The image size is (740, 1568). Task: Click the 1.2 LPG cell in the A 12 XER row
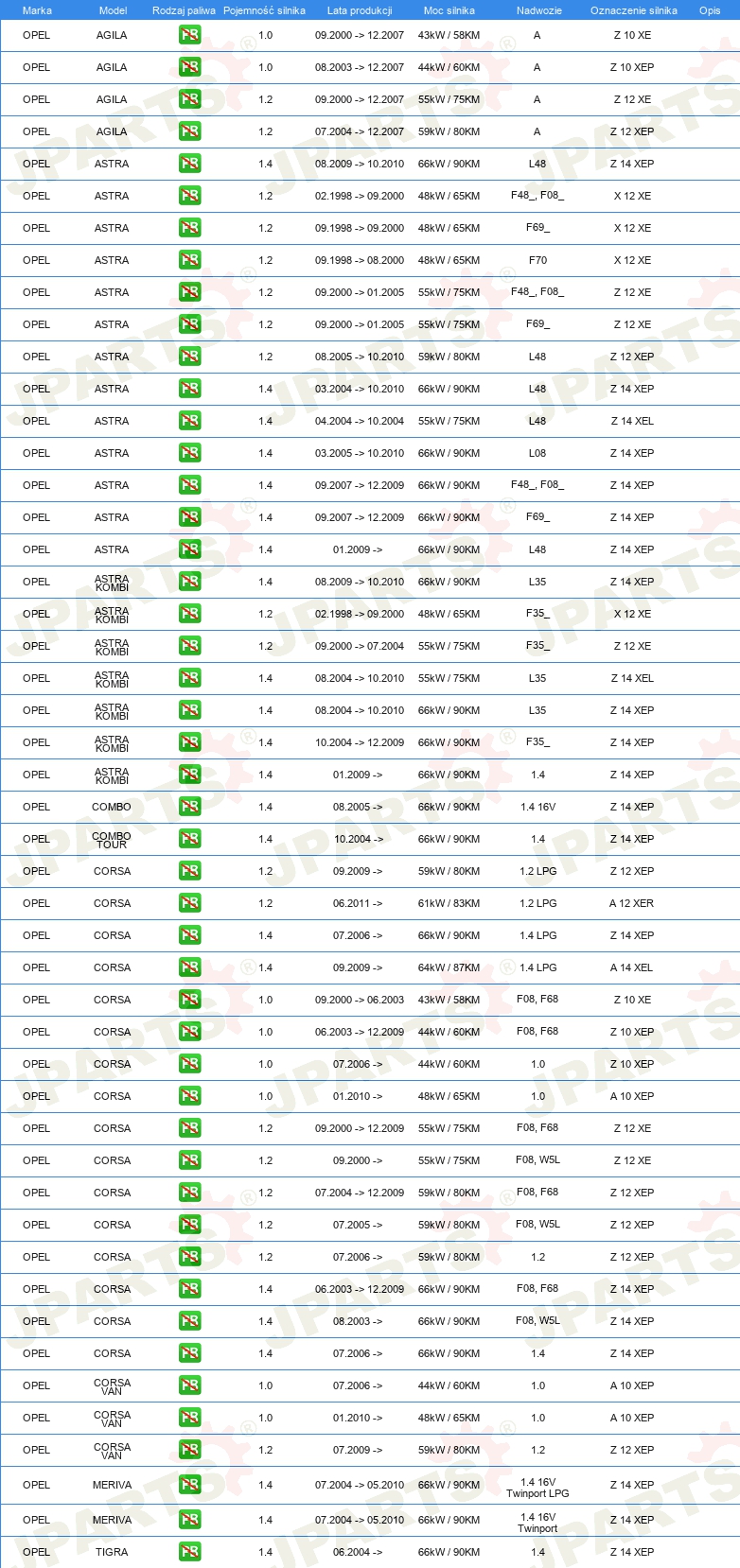click(537, 903)
